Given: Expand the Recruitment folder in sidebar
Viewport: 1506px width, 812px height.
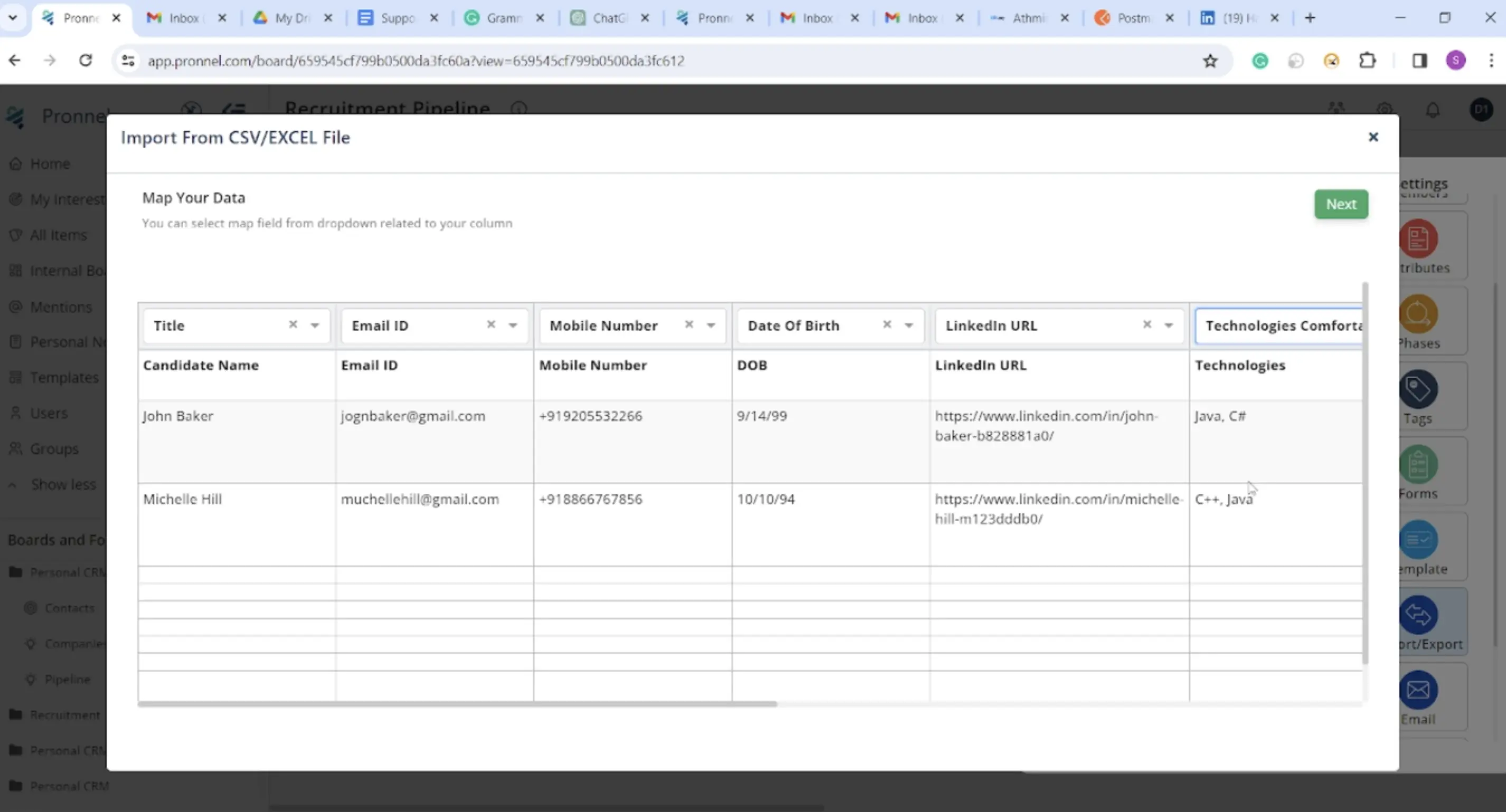Looking at the screenshot, I should (x=64, y=714).
